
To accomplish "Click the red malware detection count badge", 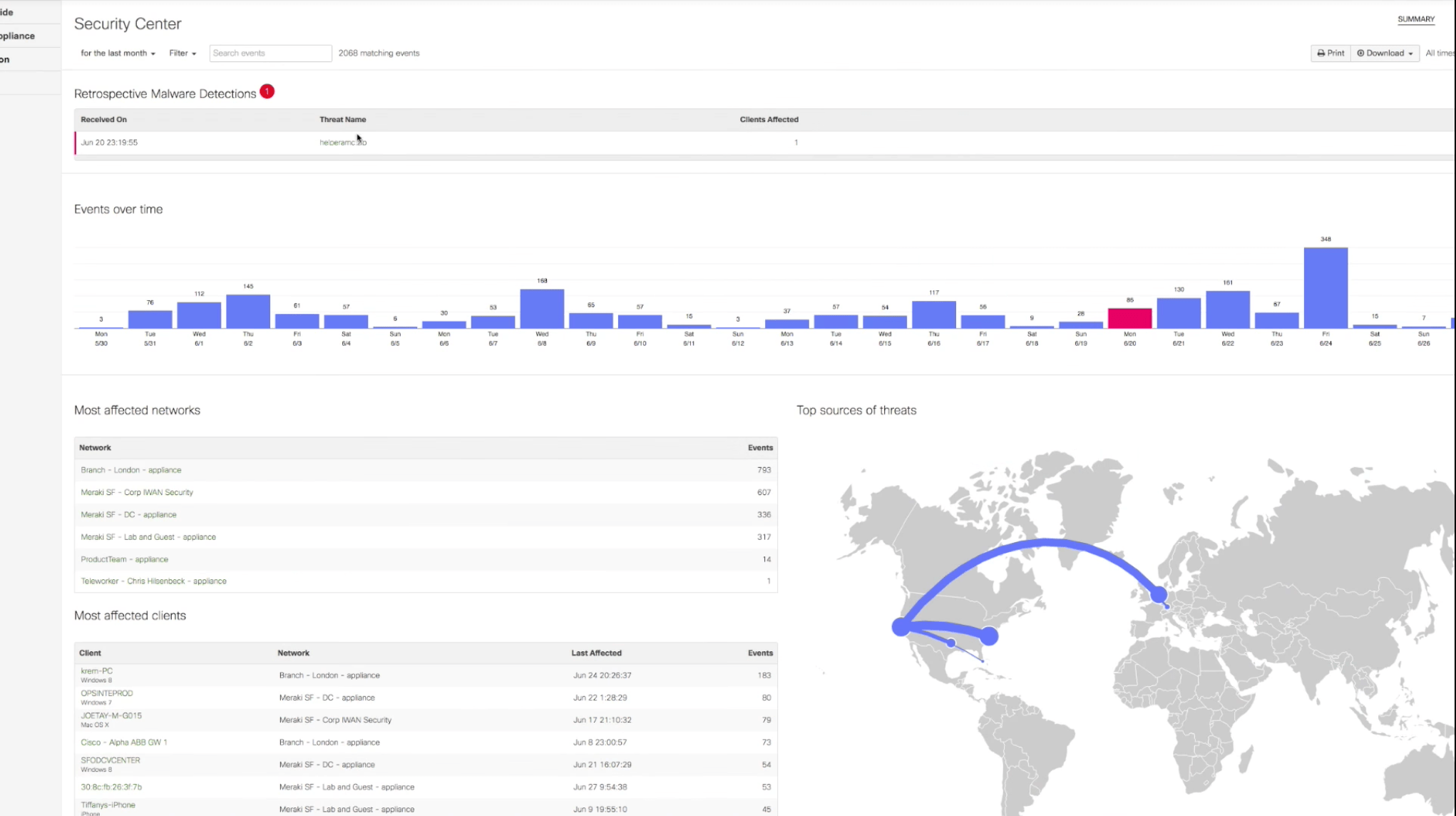I will pyautogui.click(x=267, y=92).
